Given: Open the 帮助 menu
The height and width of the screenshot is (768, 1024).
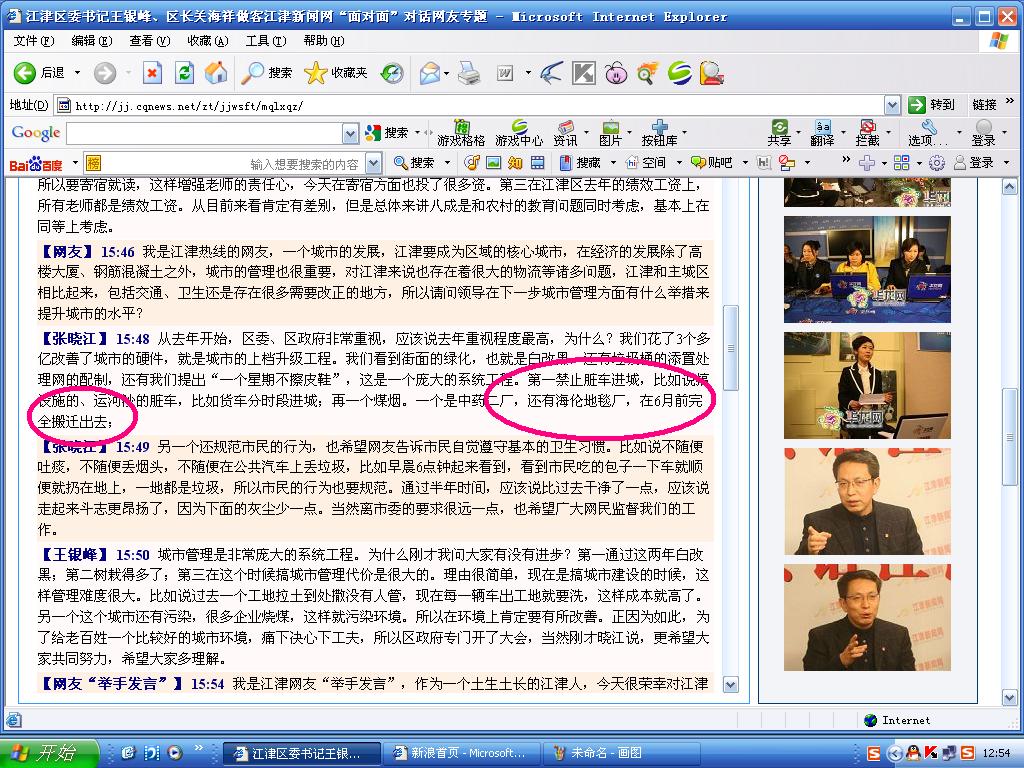Looking at the screenshot, I should click(324, 41).
